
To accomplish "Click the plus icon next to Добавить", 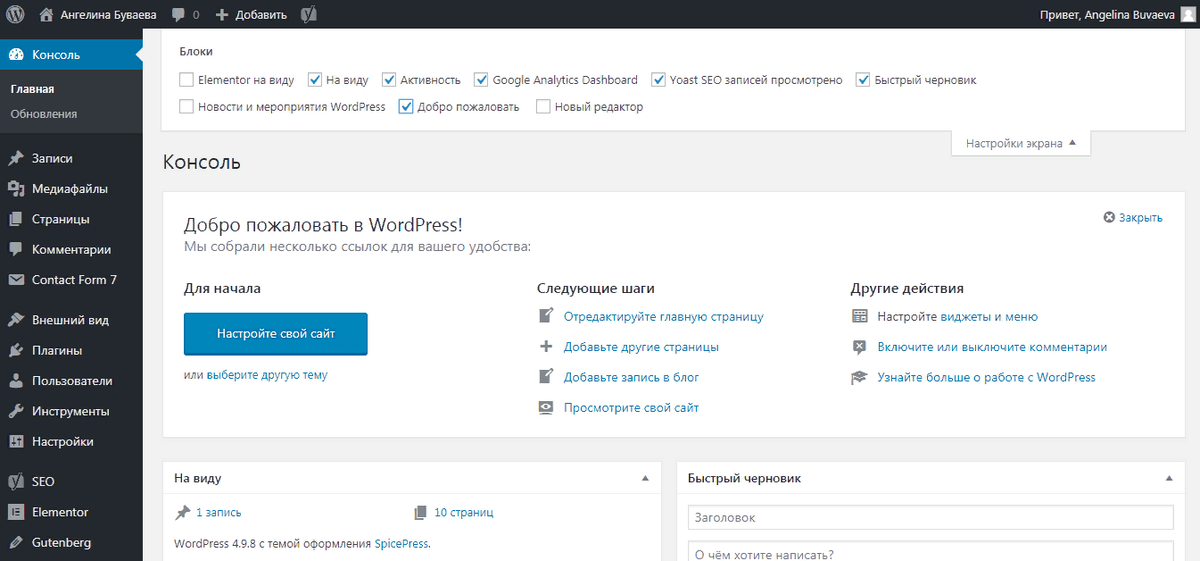I will (x=222, y=15).
